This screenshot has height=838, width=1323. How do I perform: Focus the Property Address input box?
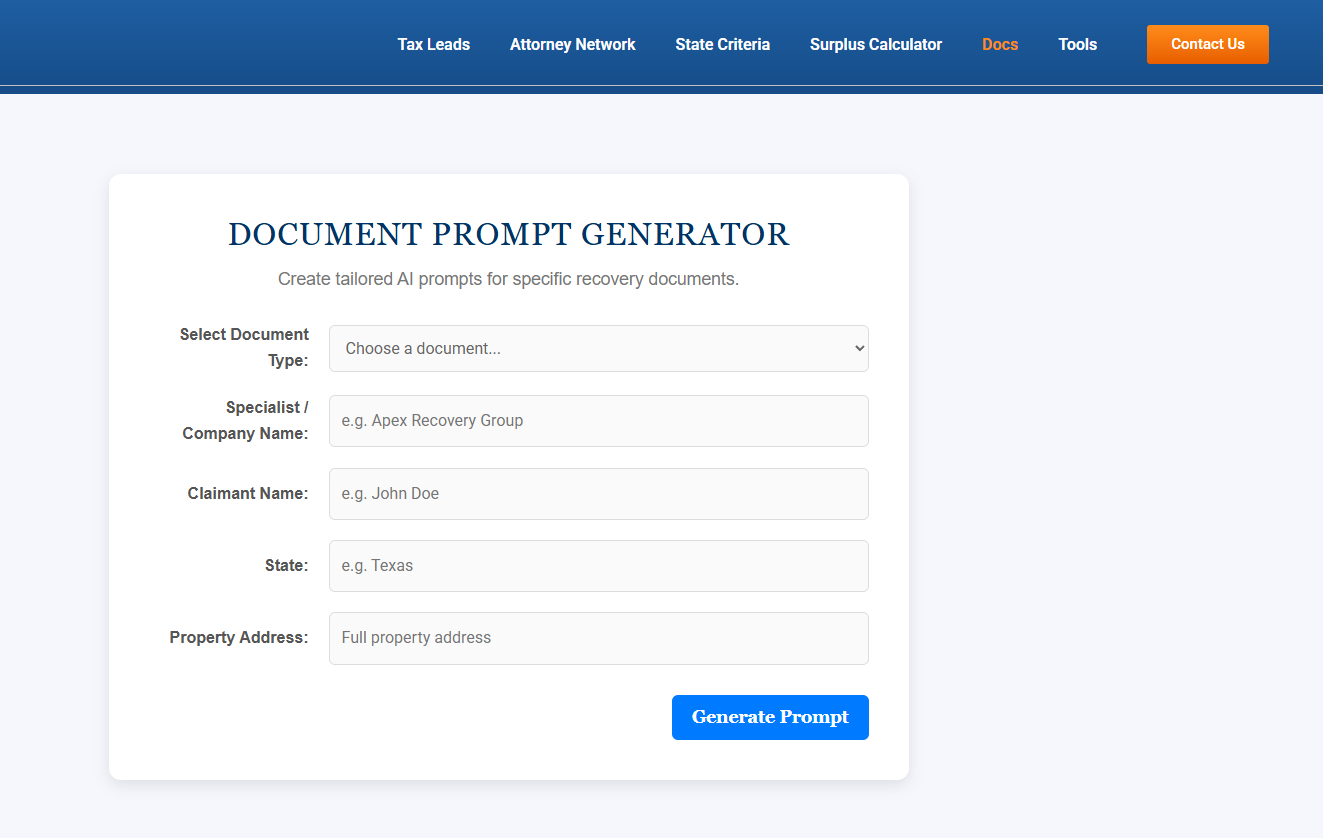point(598,638)
